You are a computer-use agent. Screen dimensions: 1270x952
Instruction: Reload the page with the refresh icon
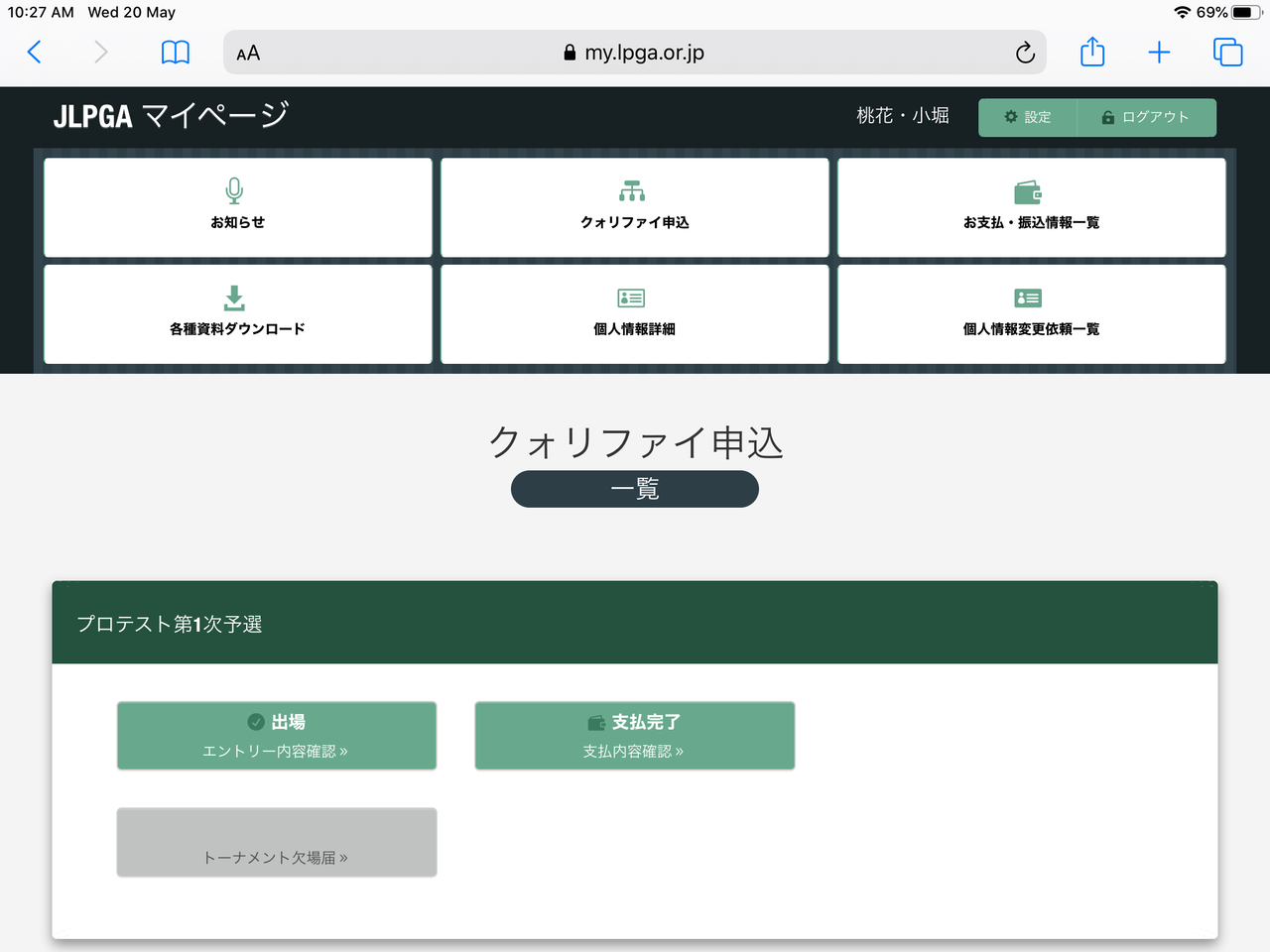(x=1025, y=53)
